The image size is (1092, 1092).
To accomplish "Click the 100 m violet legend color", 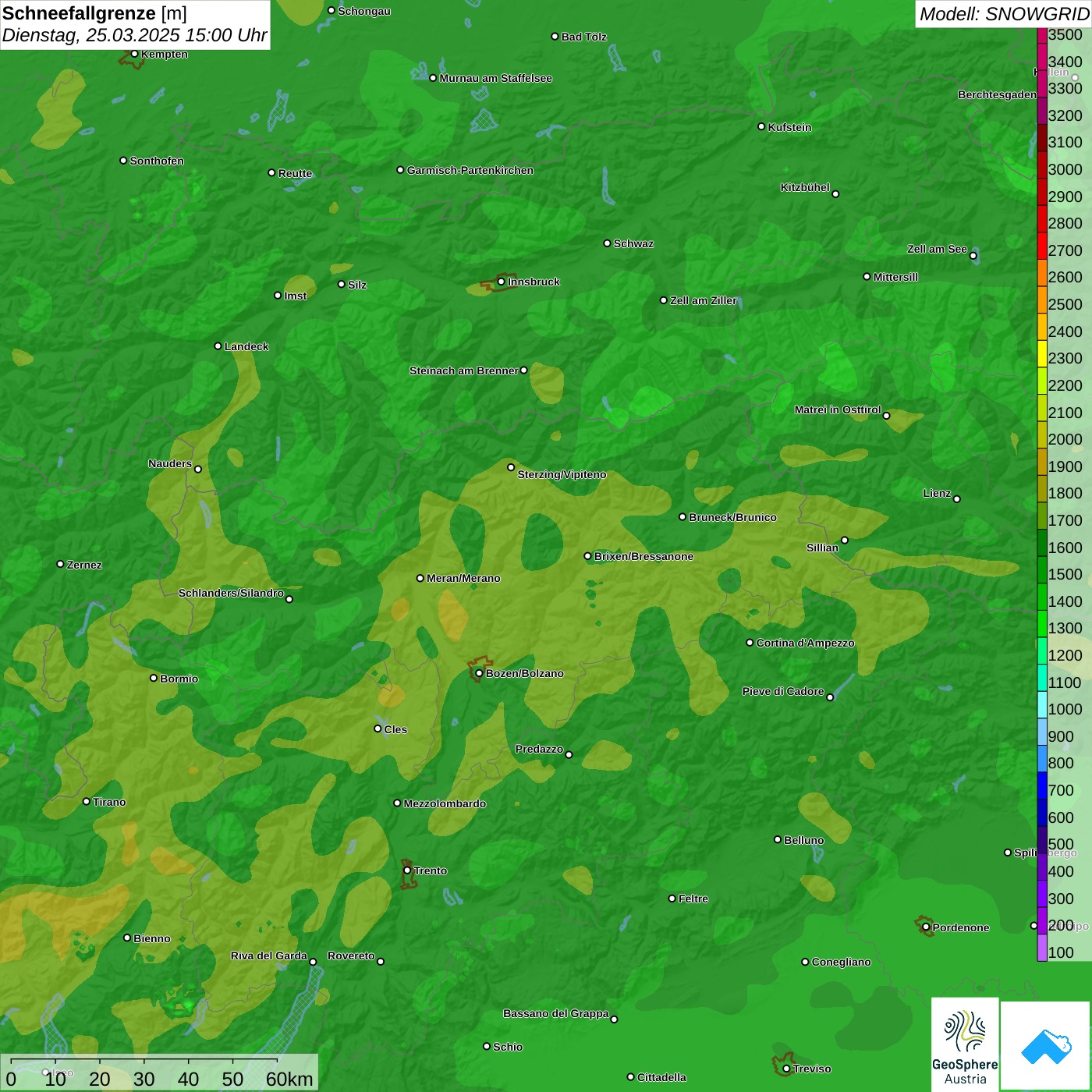I will 1042,948.
